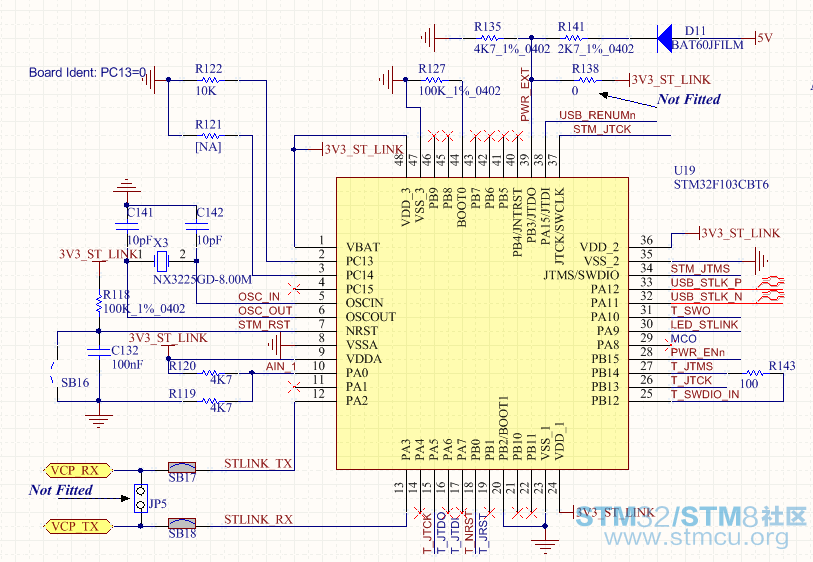This screenshot has width=813, height=562.
Task: Click the BAT60JFILM diode value text
Action: pos(707,45)
